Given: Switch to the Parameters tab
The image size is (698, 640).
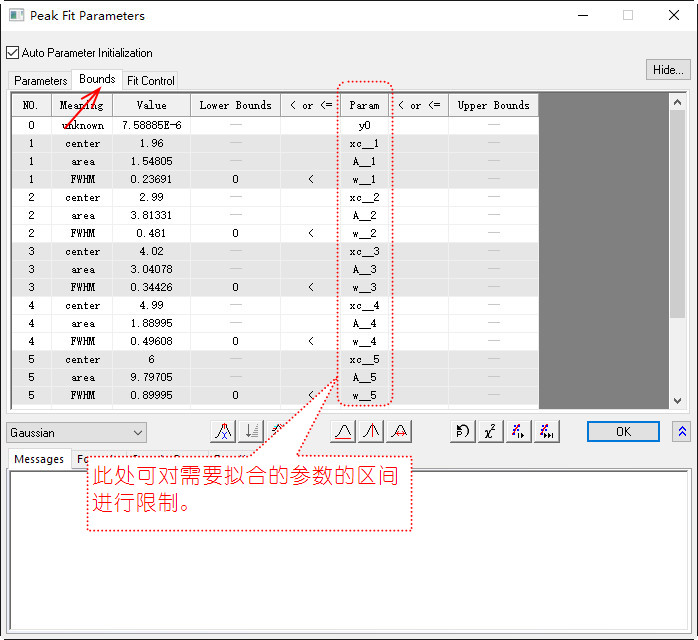Looking at the screenshot, I should coord(41,81).
